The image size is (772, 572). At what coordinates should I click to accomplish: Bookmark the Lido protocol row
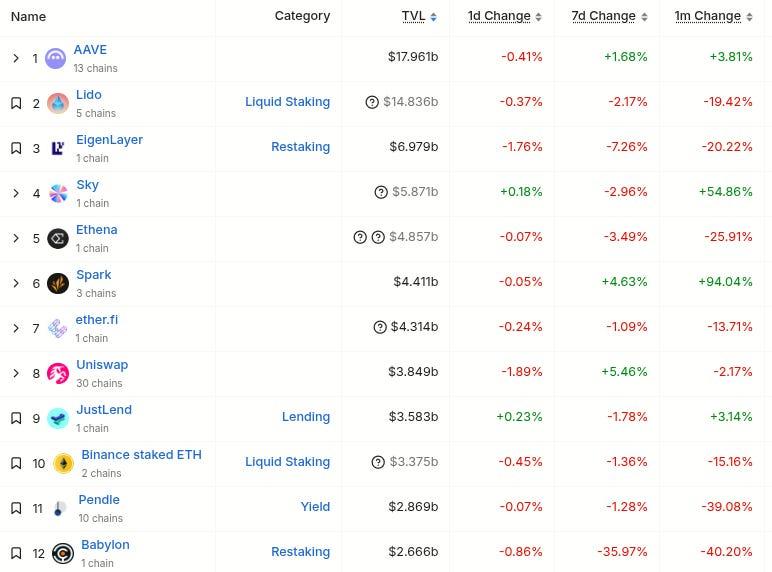16,103
